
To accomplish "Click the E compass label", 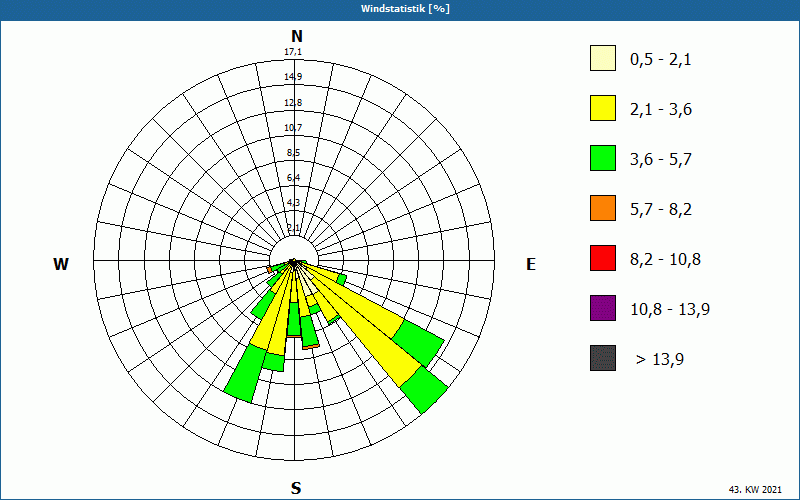I will tap(531, 264).
